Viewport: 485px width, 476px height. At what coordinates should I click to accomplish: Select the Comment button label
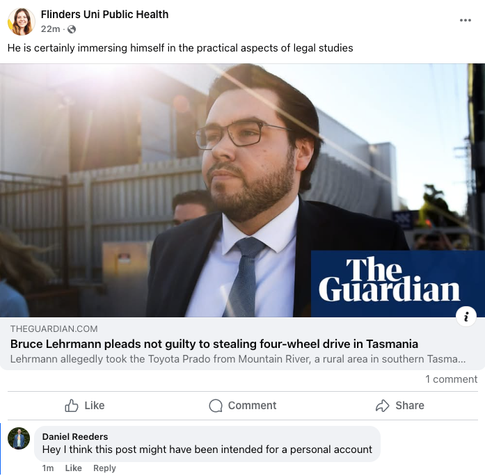(x=252, y=405)
